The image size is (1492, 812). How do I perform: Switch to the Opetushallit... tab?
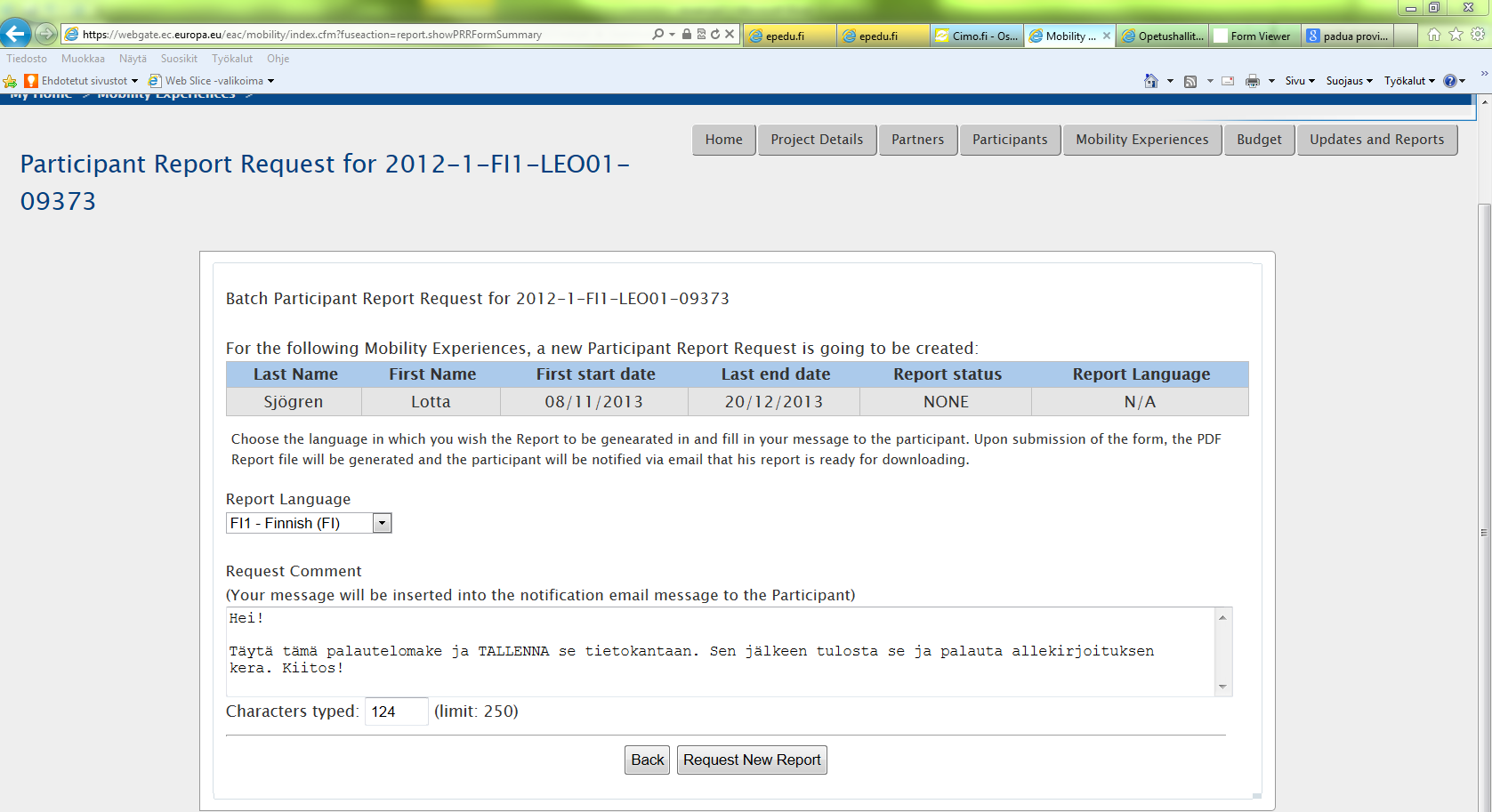tap(1162, 36)
